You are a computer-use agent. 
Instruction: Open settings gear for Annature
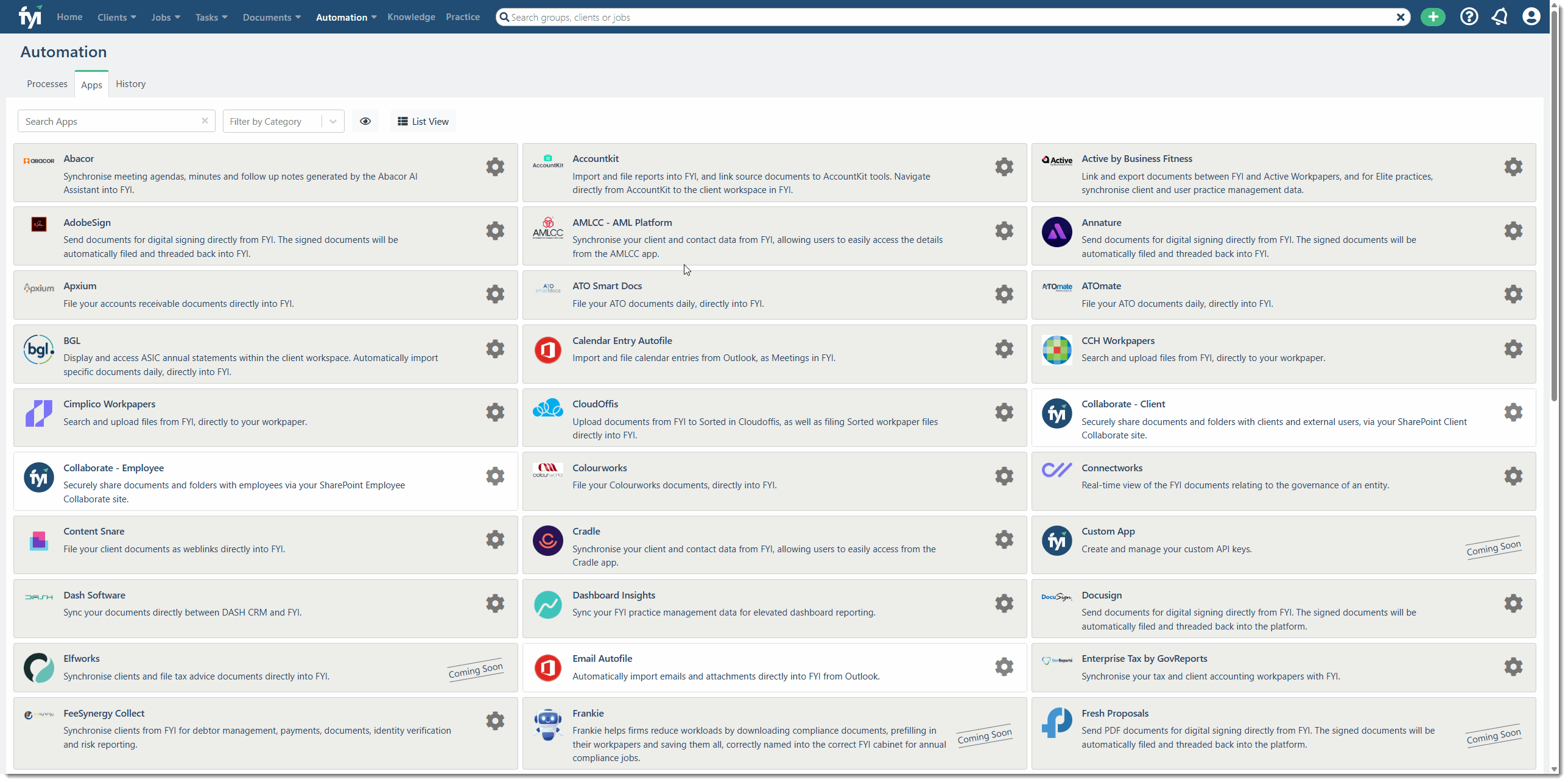click(1513, 231)
